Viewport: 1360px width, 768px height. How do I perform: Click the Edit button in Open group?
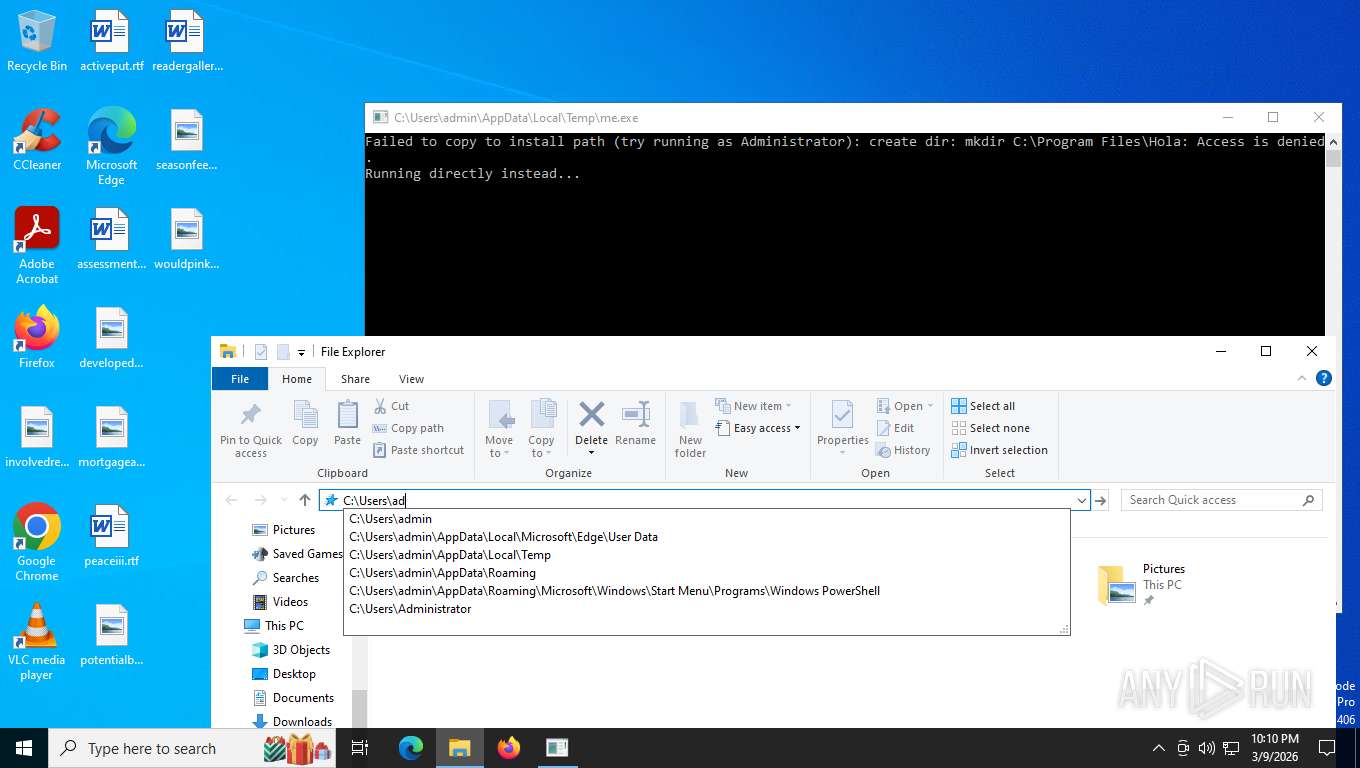894,428
